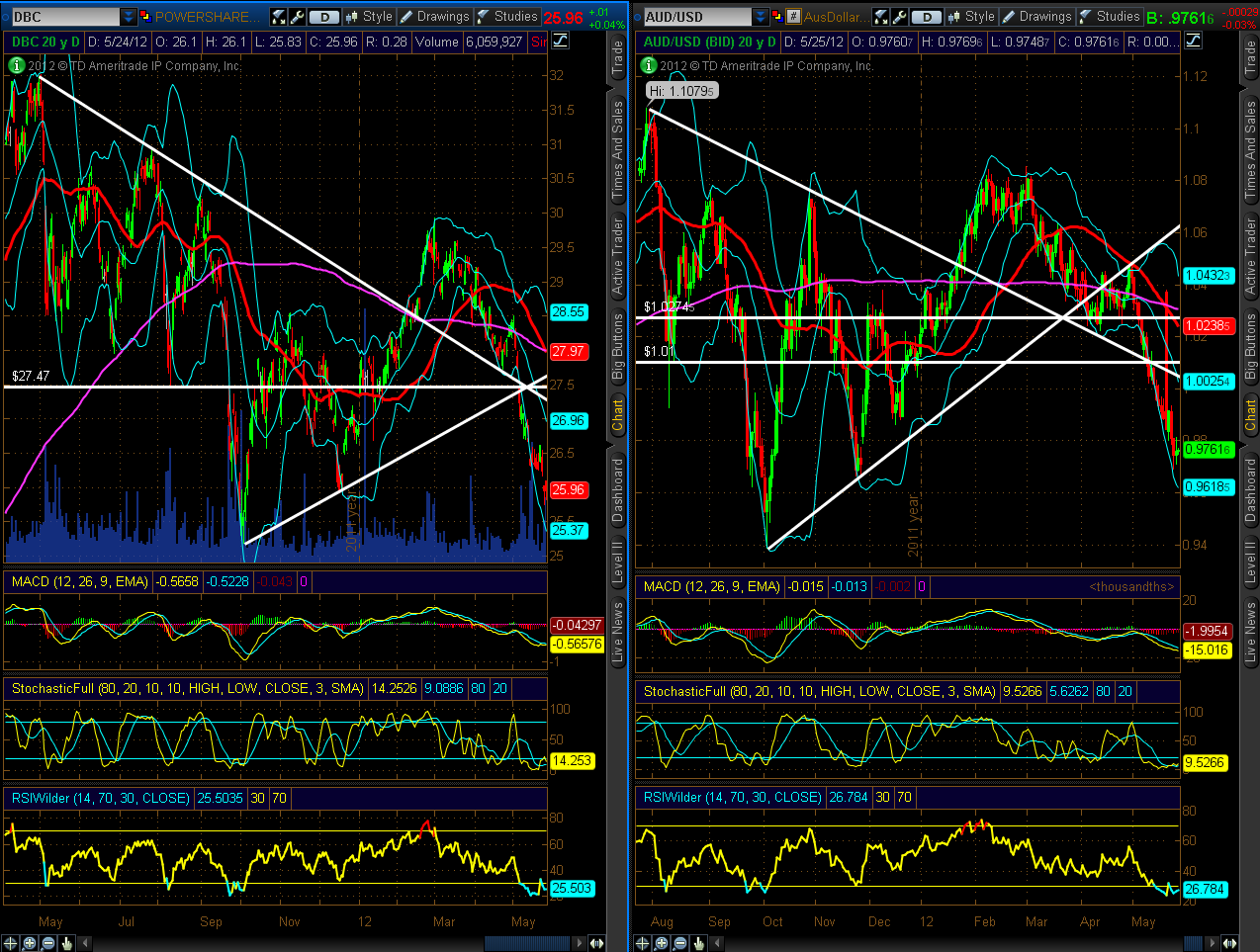Click green info icon on DBC chart
The image size is (1260, 952).
(16, 65)
